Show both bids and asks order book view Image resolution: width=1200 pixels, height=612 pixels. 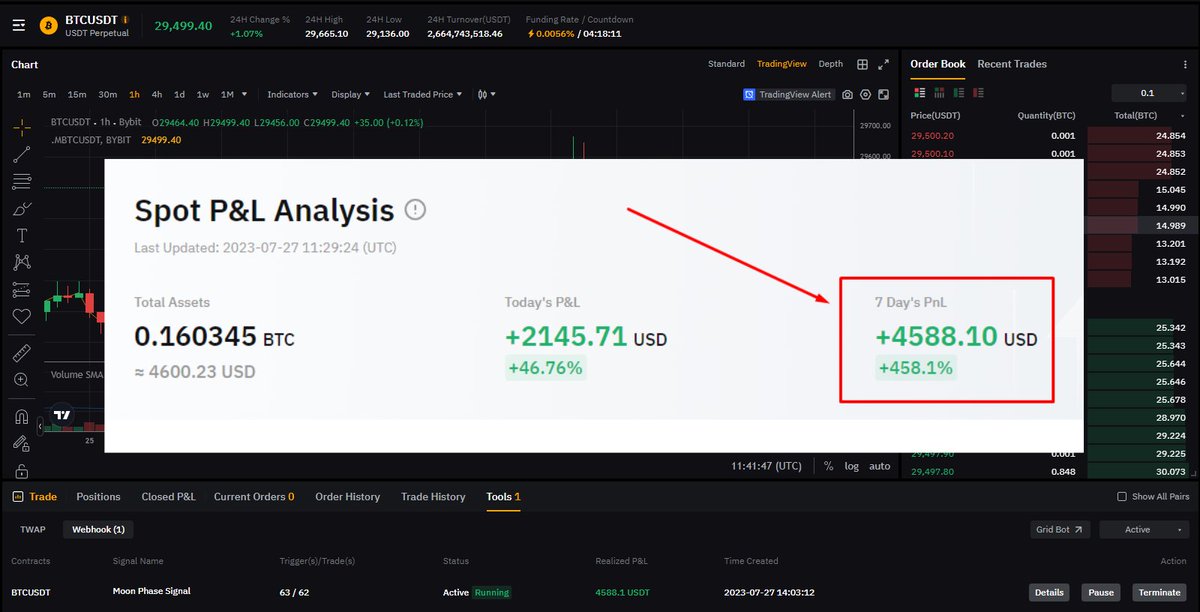[x=921, y=93]
